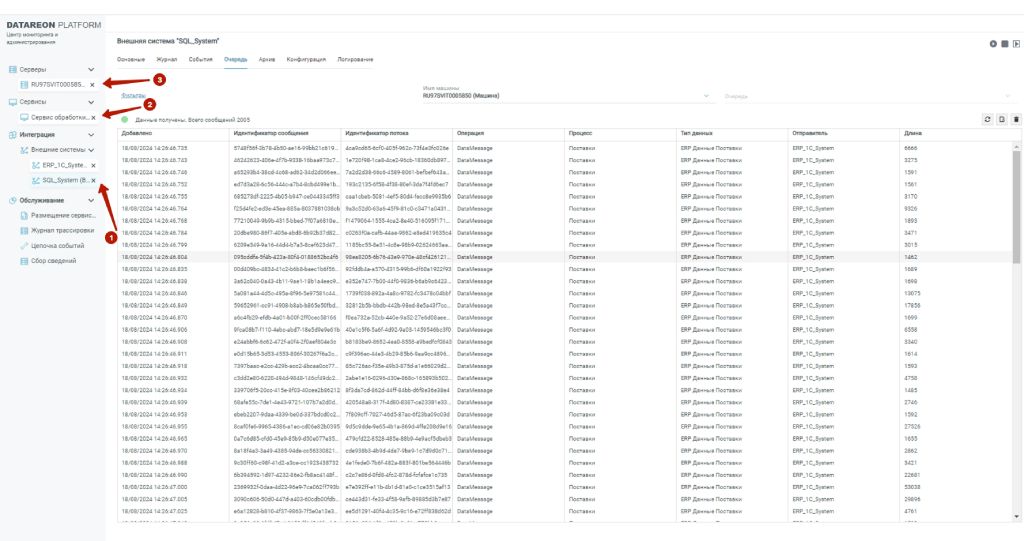Sort by the Тип данных column header
Viewport: 1024px width, 541px height.
click(696, 133)
